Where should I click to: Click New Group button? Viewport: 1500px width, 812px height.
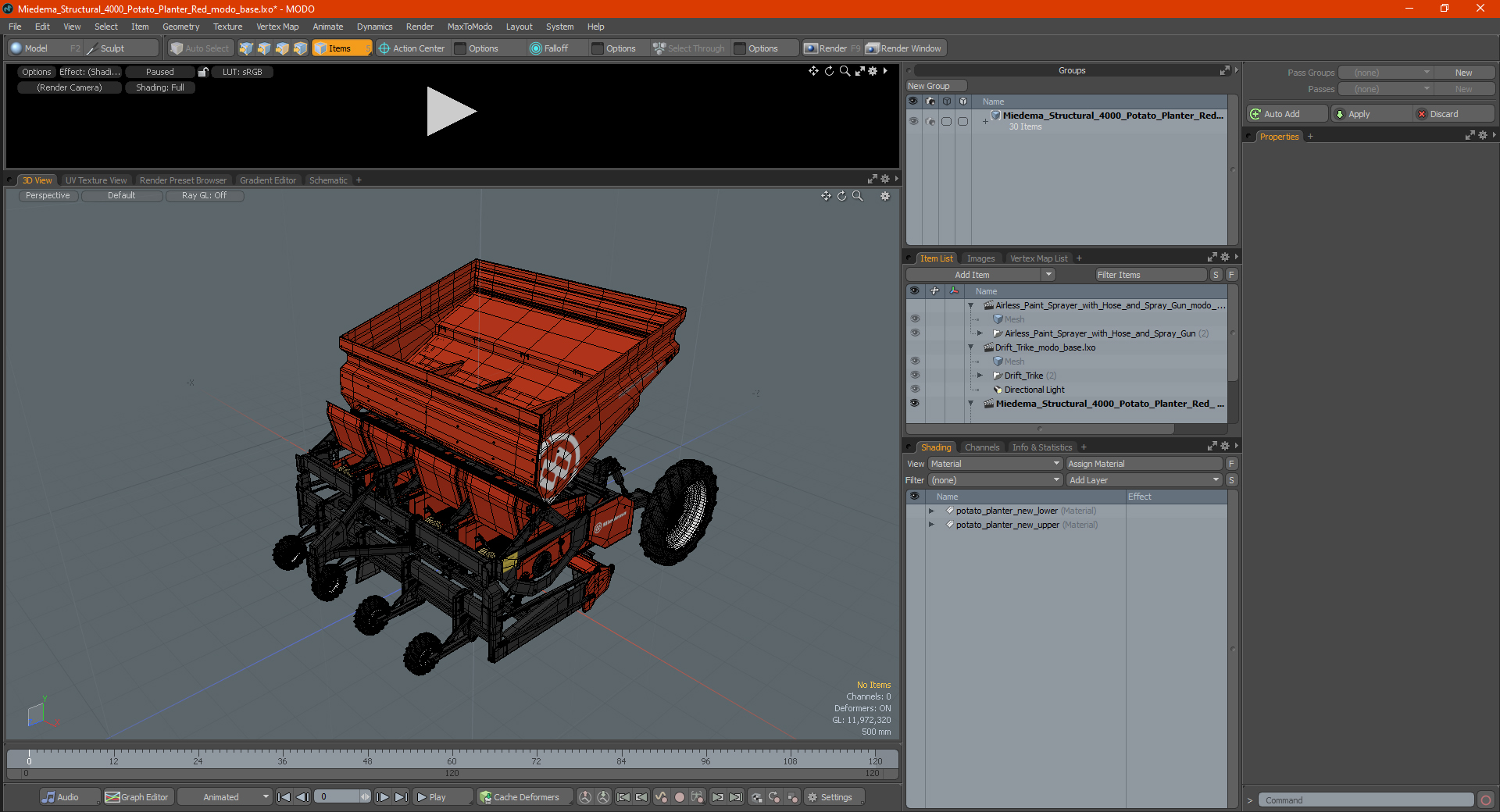click(935, 86)
